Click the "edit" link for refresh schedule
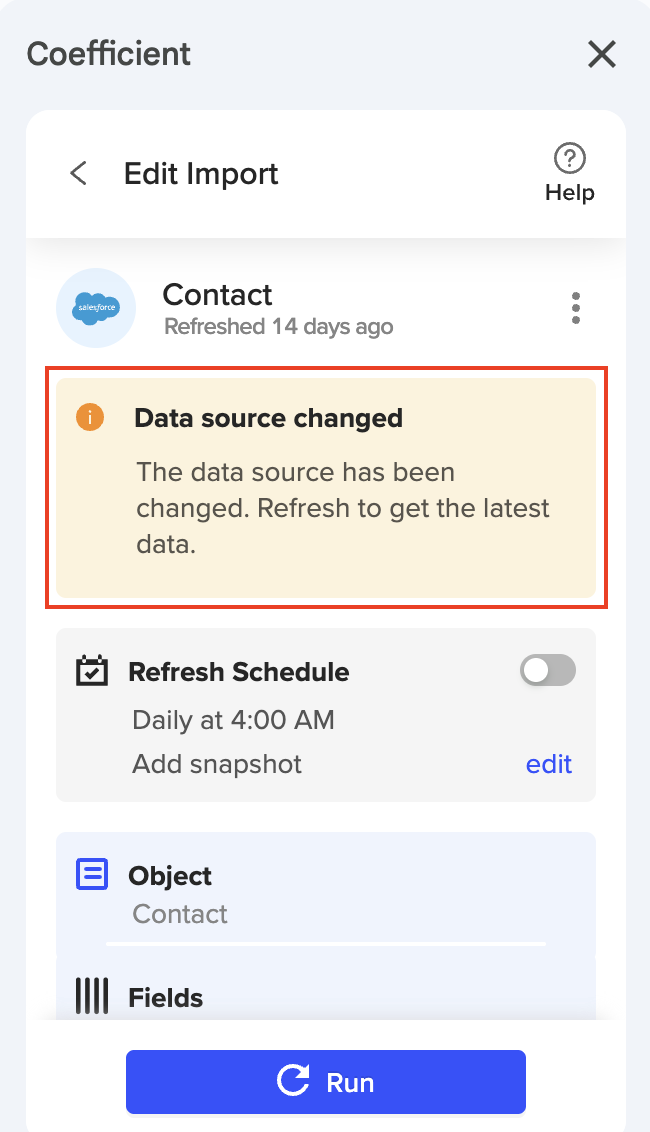 click(549, 764)
